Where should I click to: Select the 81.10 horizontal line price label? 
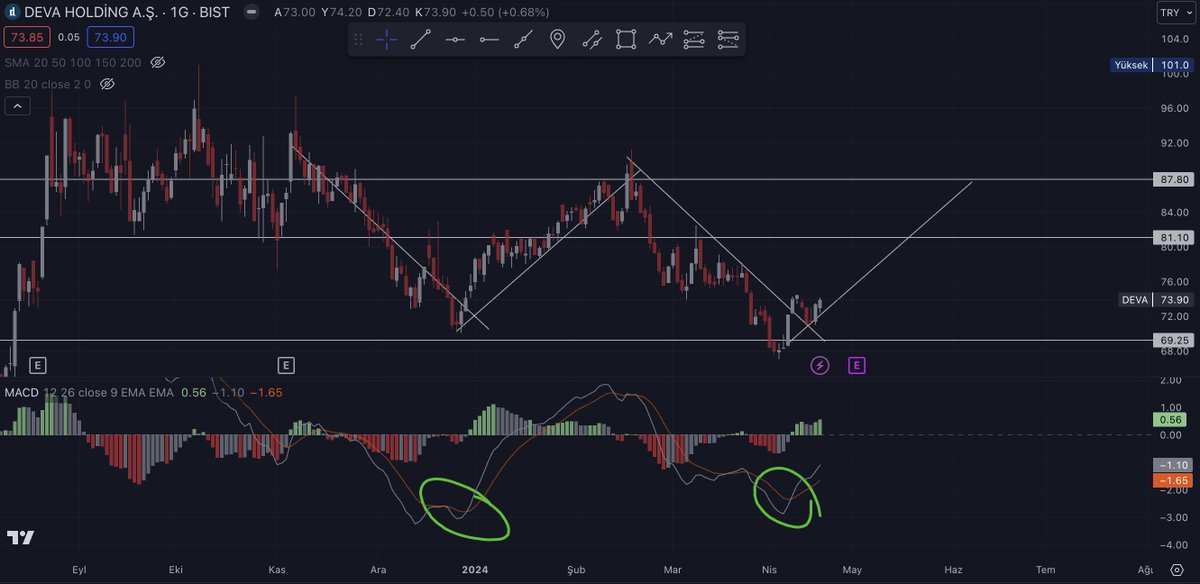[x=1175, y=237]
